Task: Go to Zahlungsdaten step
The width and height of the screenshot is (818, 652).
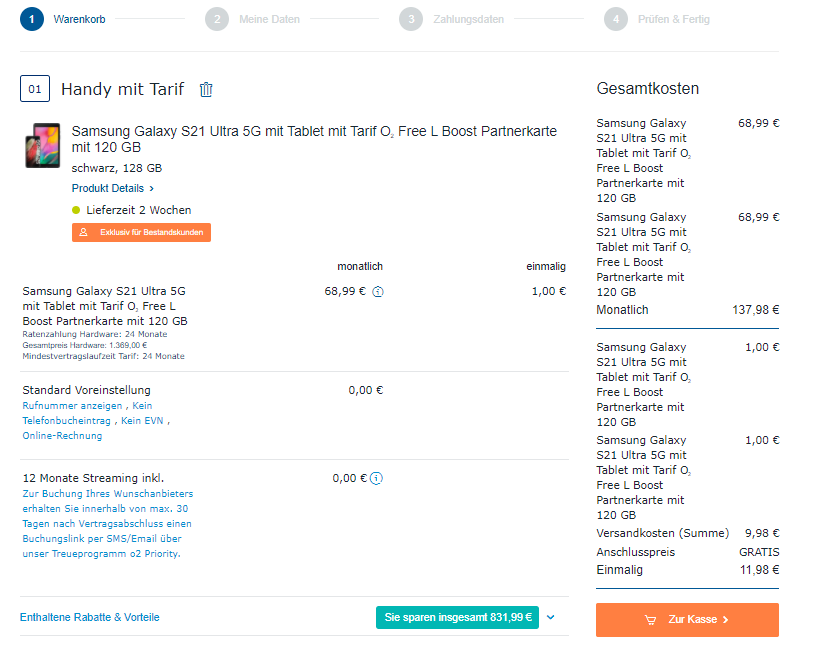Action: click(x=468, y=19)
